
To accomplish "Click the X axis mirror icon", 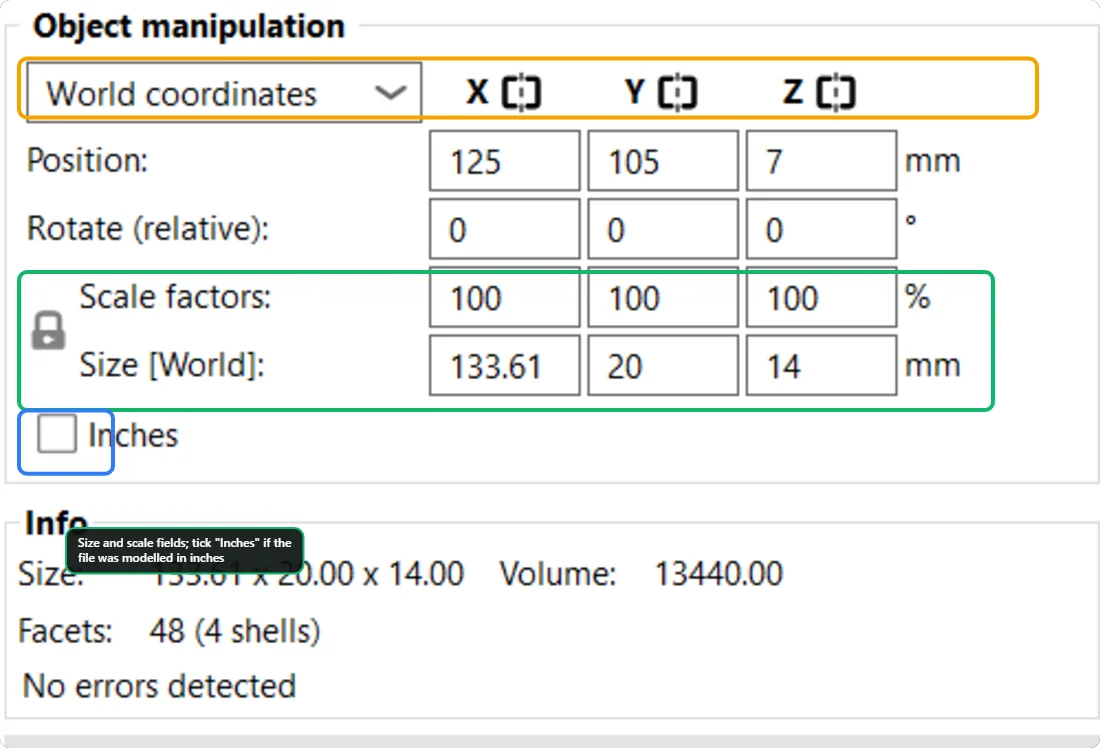I will (522, 92).
